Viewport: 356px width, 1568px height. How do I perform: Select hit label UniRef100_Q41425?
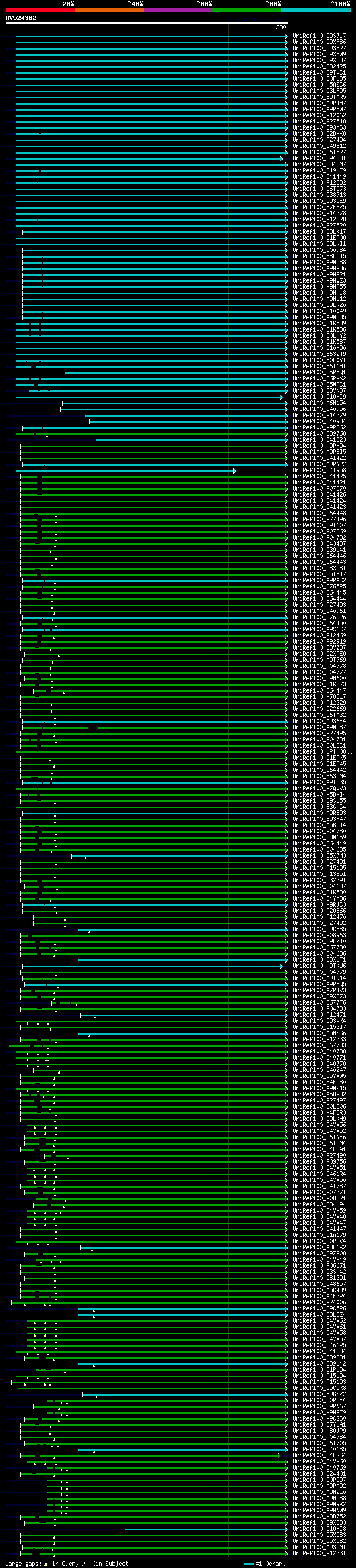[x=319, y=476]
